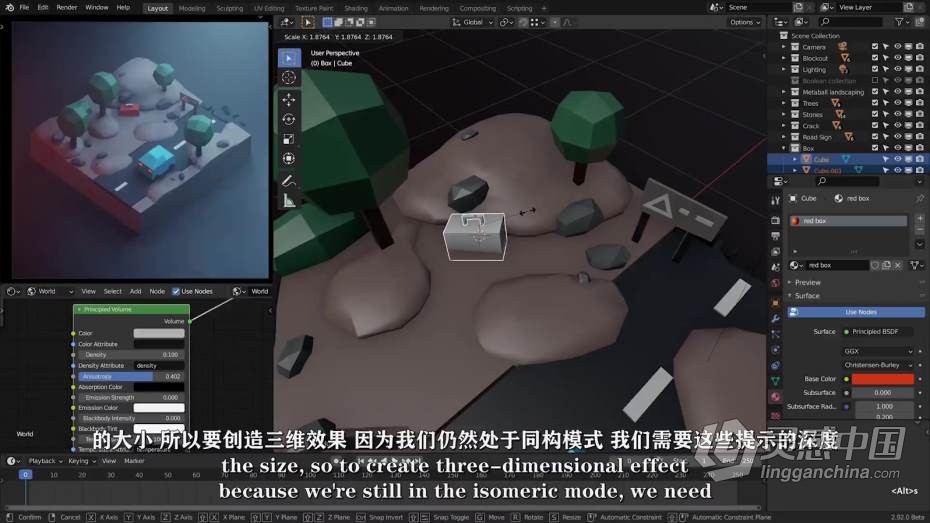The width and height of the screenshot is (930, 523).
Task: Click the Use Nodes button in Surface panel
Action: (856, 312)
